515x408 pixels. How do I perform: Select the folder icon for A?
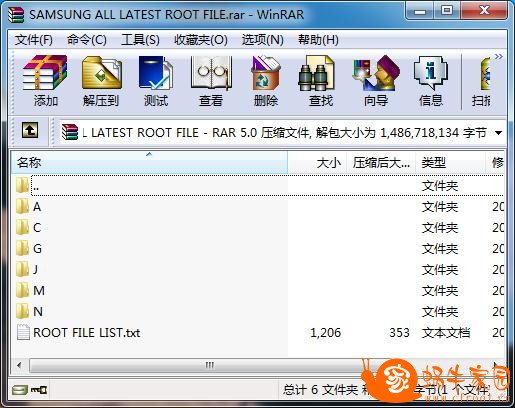(x=22, y=206)
